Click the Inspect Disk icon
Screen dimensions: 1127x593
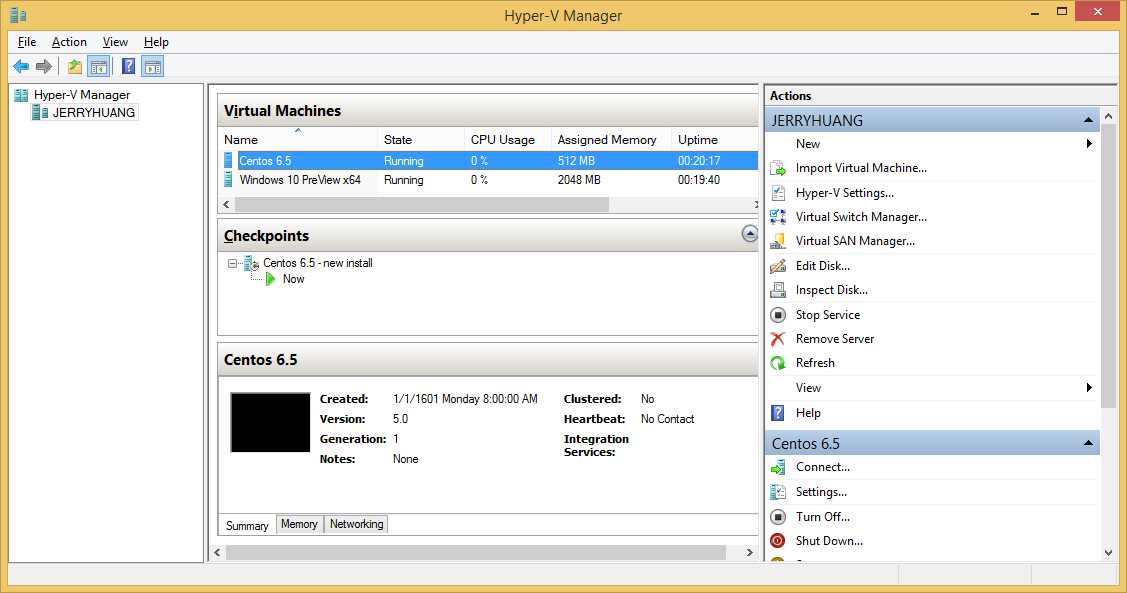click(x=778, y=290)
